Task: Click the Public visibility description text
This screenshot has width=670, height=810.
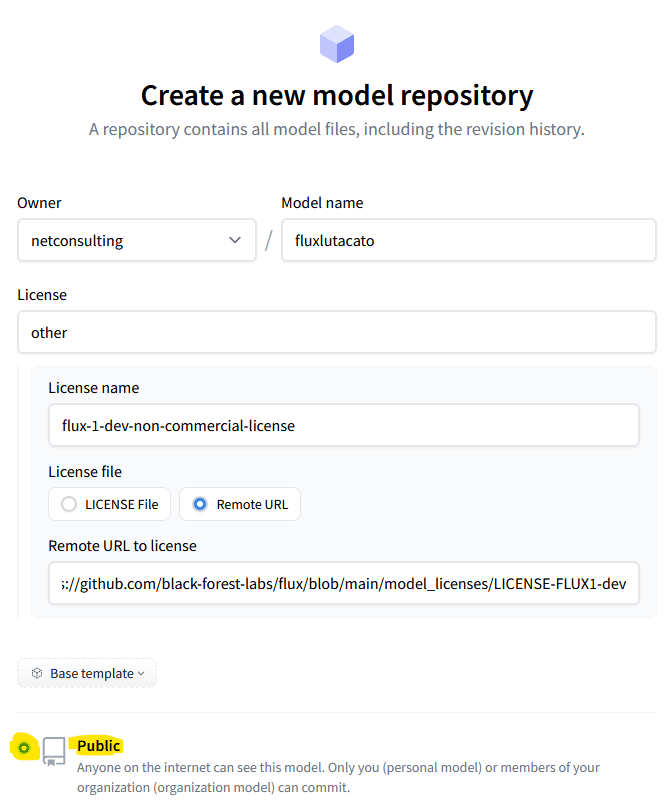Action: coord(338,777)
